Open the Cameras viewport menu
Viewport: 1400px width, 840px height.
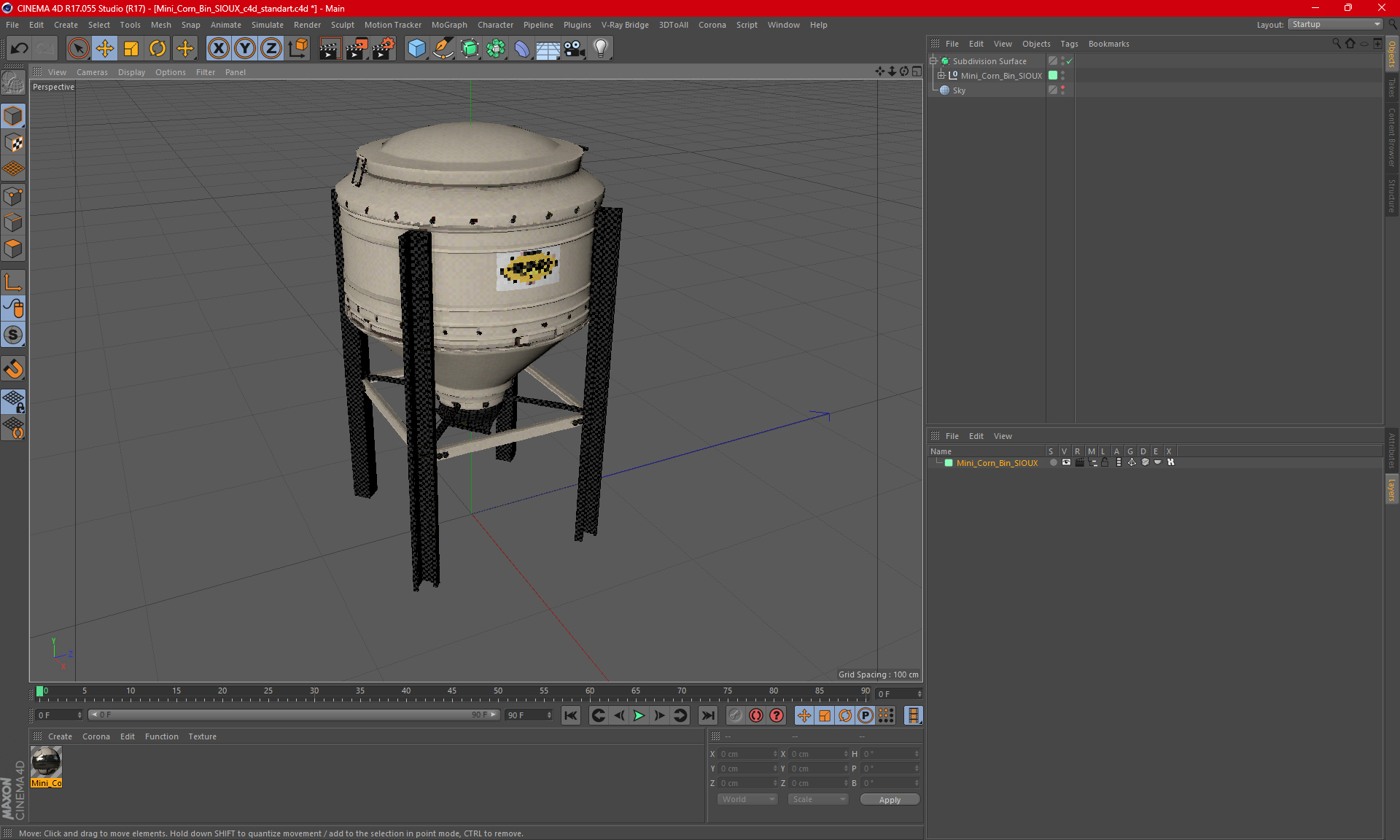click(92, 72)
